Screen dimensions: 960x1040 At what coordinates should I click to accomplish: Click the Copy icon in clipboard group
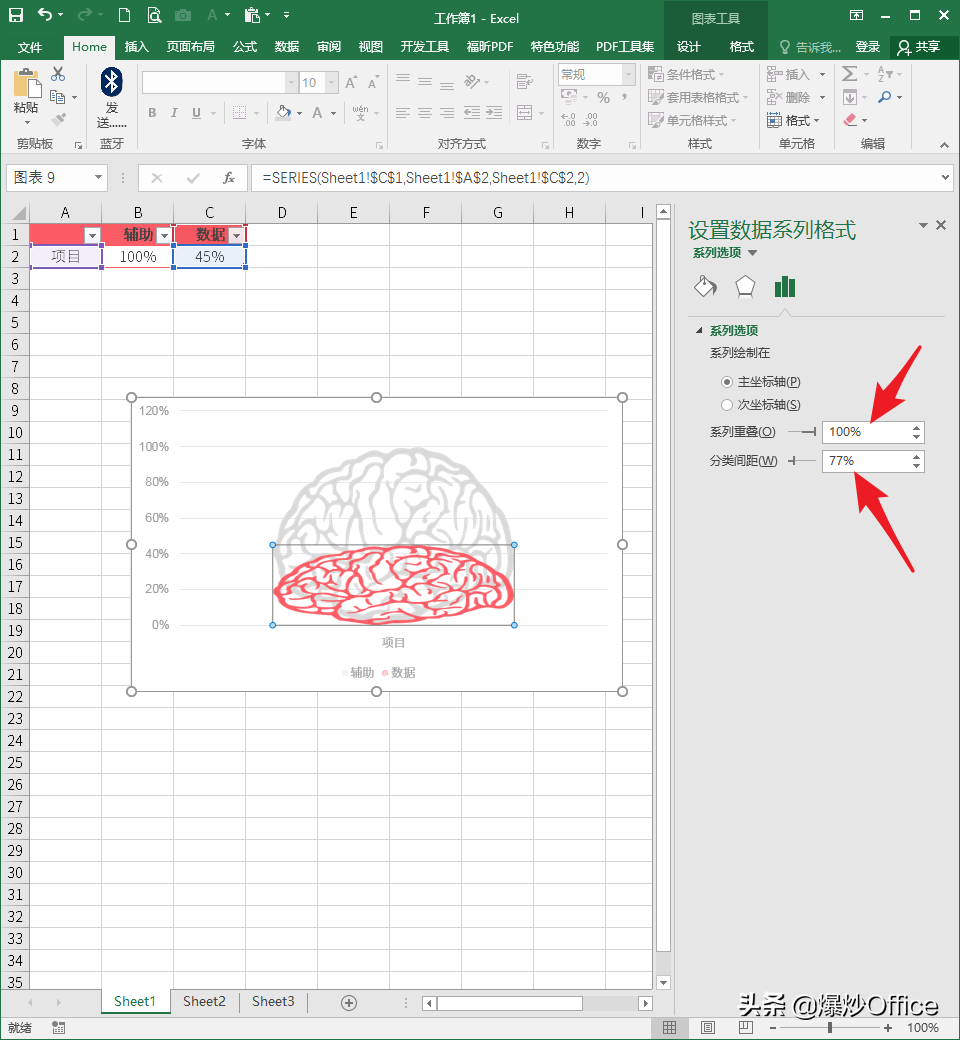coord(58,97)
